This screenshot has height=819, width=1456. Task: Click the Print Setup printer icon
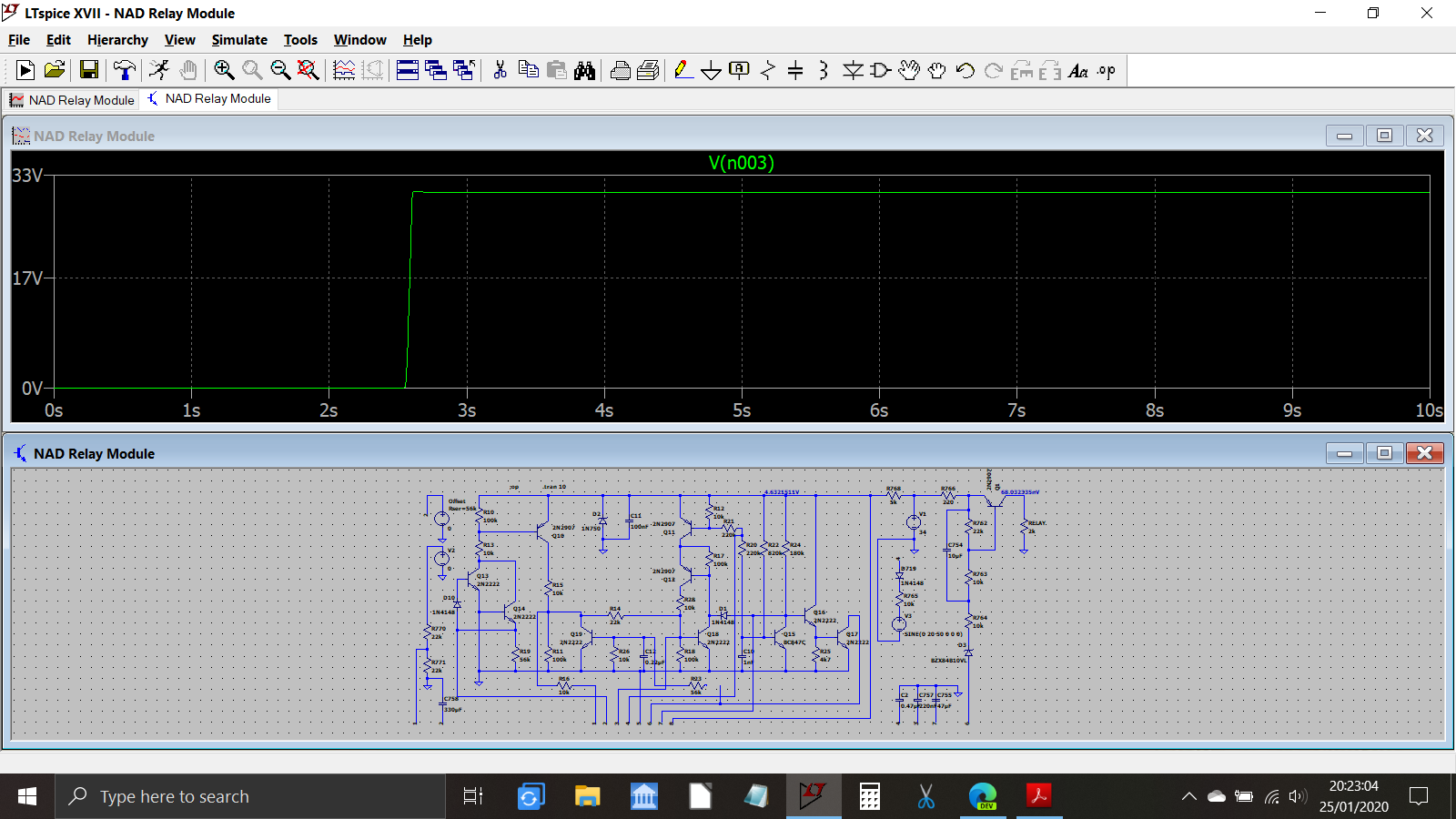point(621,70)
